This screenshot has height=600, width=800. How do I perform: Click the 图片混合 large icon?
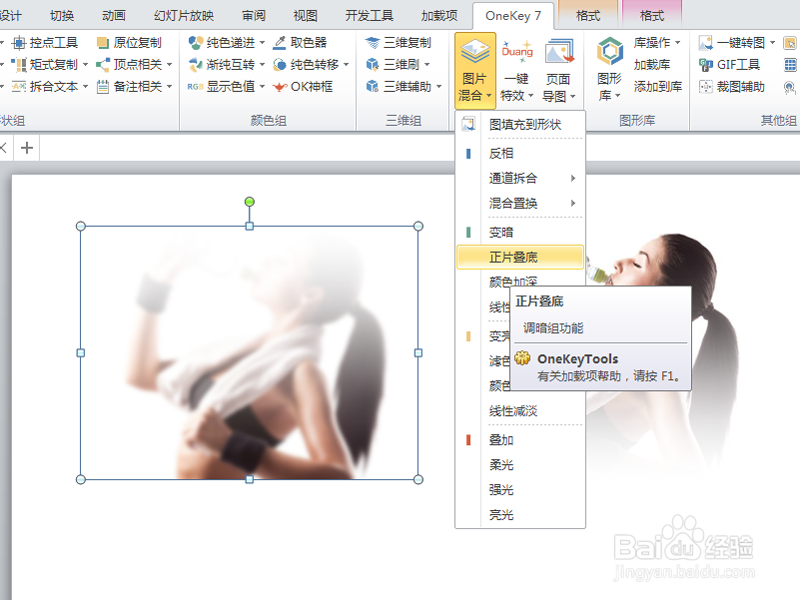click(475, 52)
